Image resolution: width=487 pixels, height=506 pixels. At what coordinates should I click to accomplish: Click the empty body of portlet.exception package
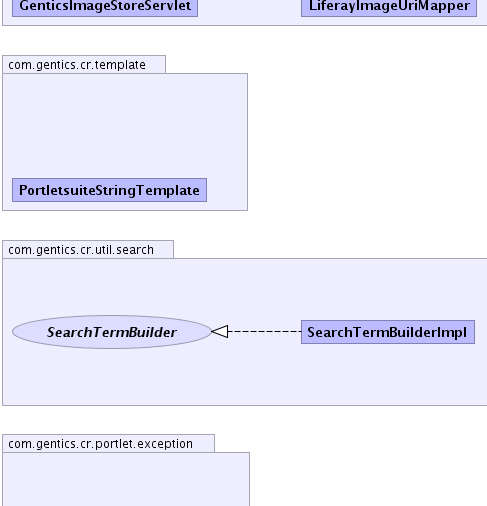point(126,479)
